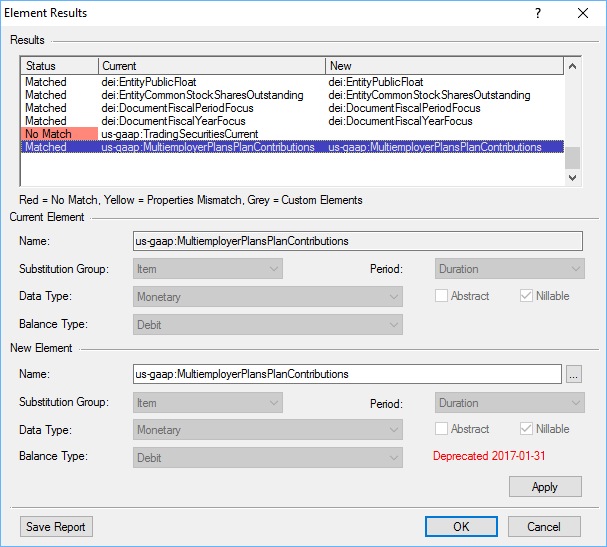Toggle Abstract checkbox in Current Element
Image resolution: width=607 pixels, height=547 pixels.
442,296
